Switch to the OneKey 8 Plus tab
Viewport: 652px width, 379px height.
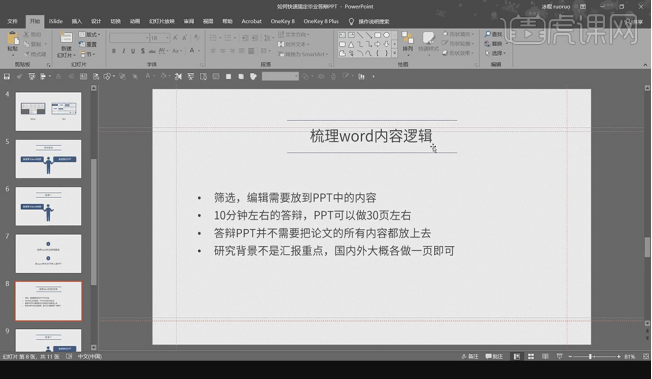(x=321, y=21)
